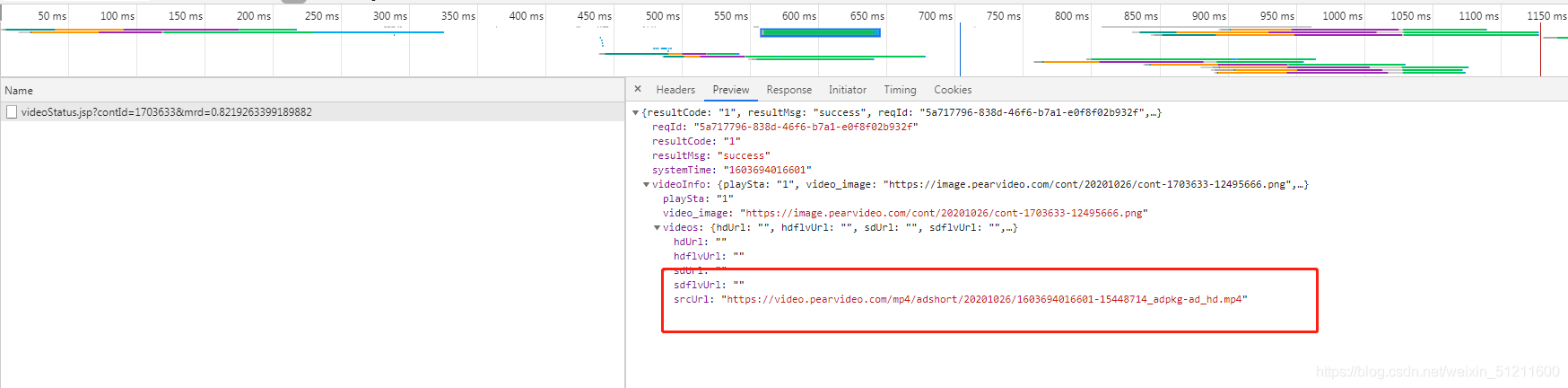Screen dimensions: 1568x388
Task: Select the reqId value string
Action: pos(805,127)
